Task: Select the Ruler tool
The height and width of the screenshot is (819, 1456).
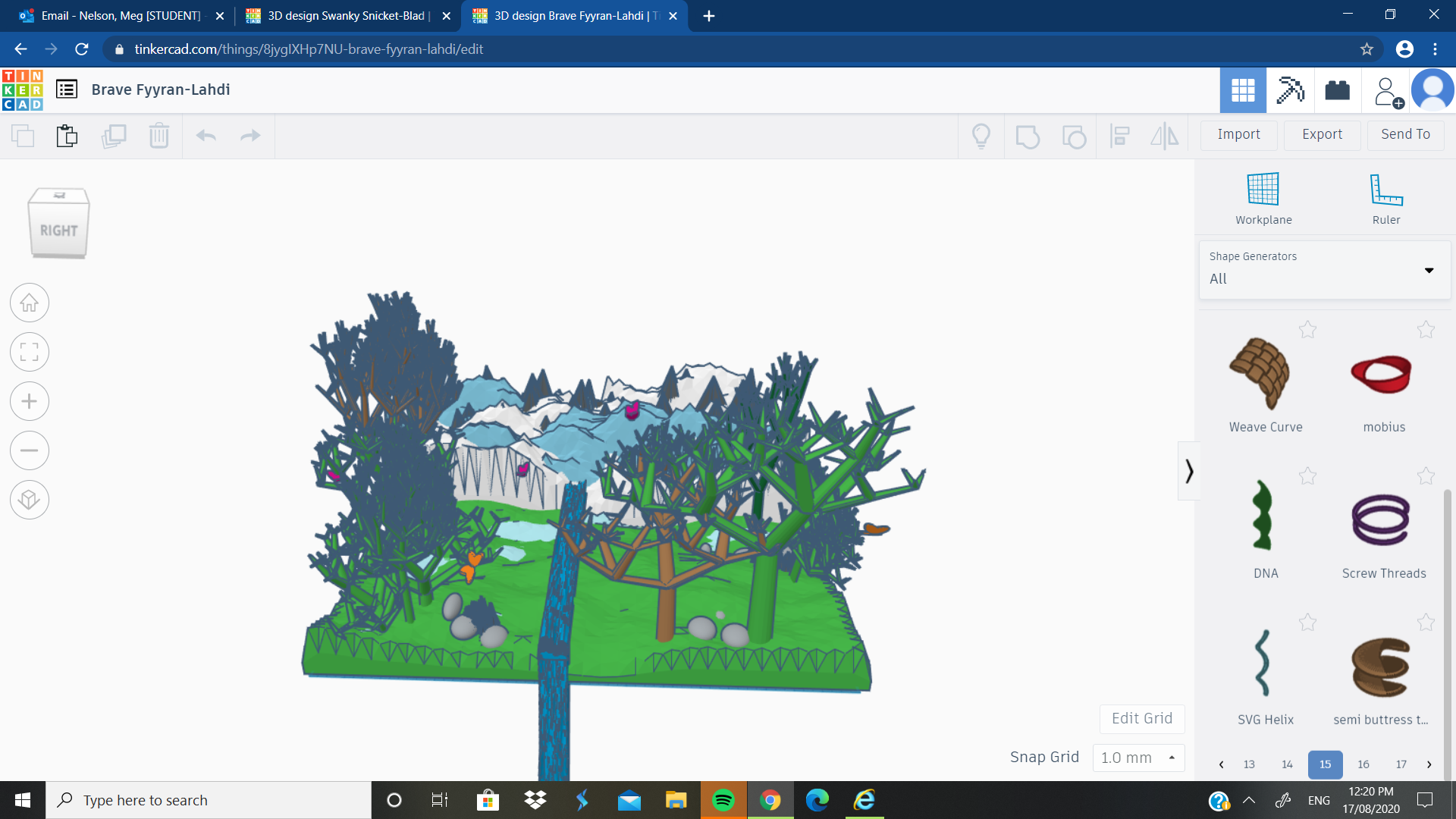Action: point(1385,197)
